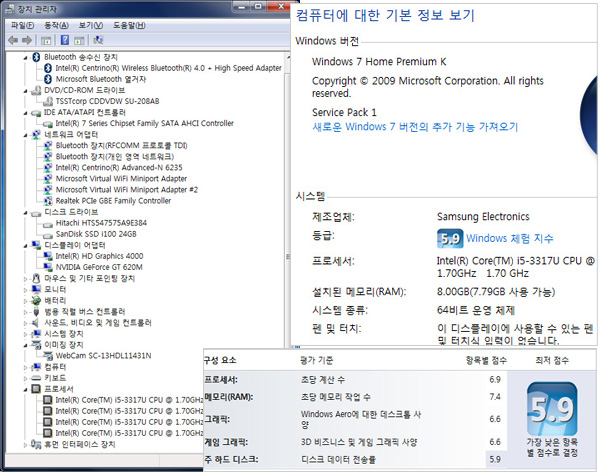Expand the 모니터 node
Screen dimensions: 600x475
(26, 290)
